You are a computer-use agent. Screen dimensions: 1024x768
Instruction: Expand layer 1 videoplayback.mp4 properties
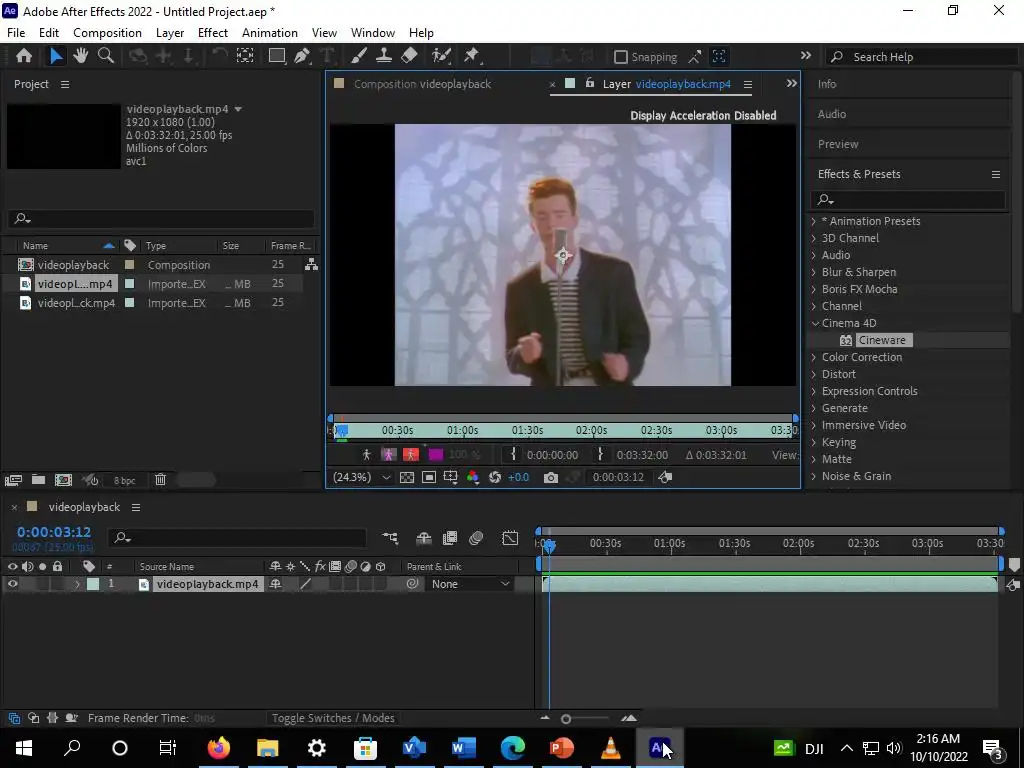[x=77, y=584]
